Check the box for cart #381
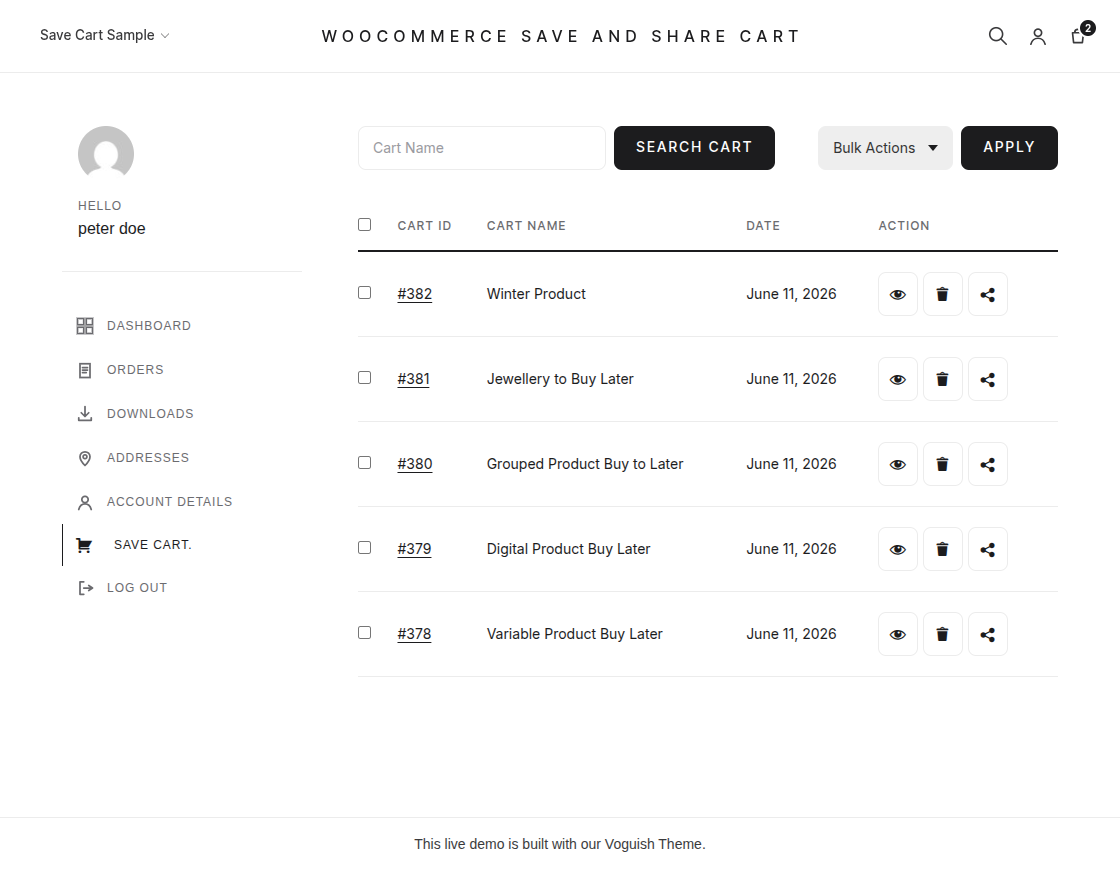The image size is (1120, 880). [x=364, y=378]
